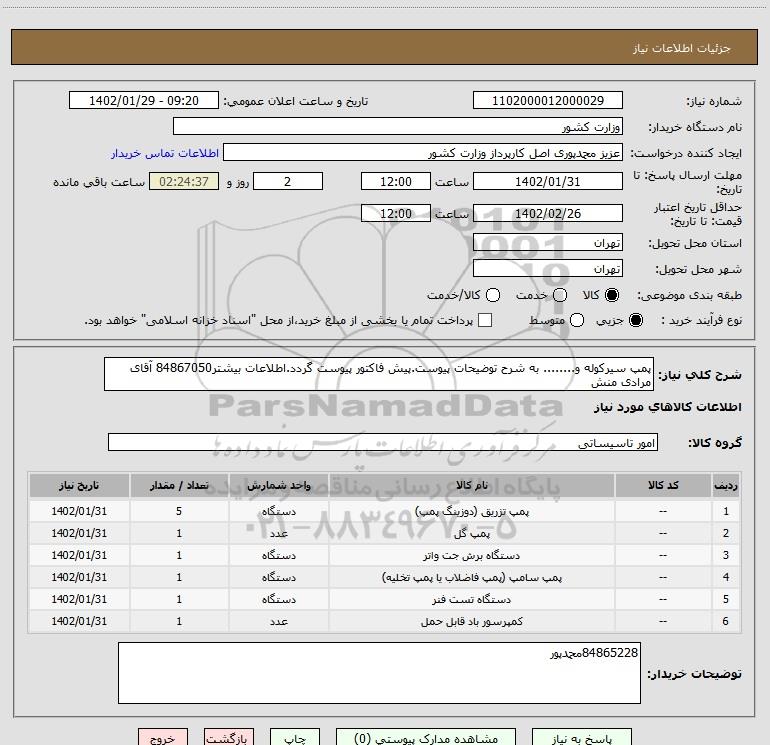Open اطلاعات تماس خریدار link
The width and height of the screenshot is (770, 745).
[x=165, y=153]
